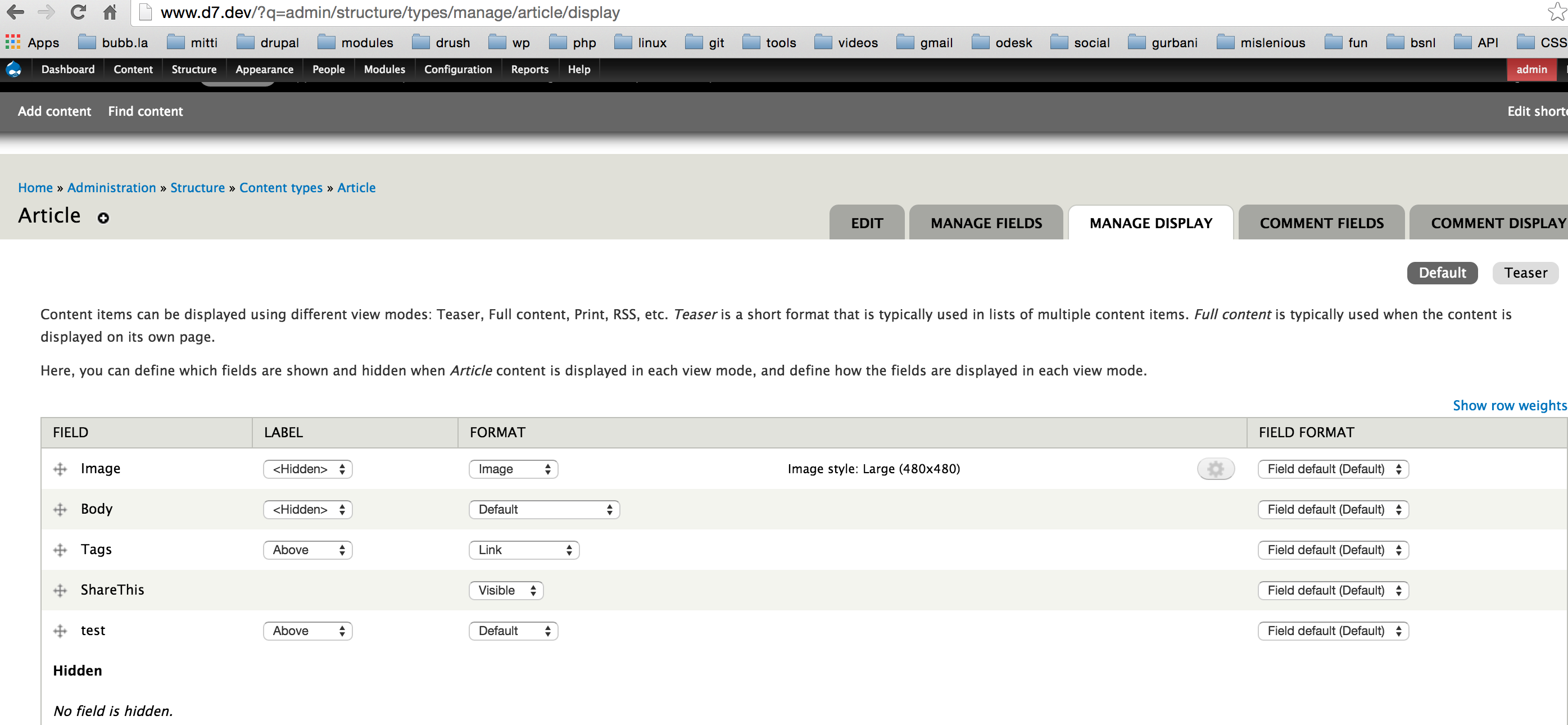The width and height of the screenshot is (1568, 725).
Task: Click the Structure menu item
Action: click(x=193, y=69)
